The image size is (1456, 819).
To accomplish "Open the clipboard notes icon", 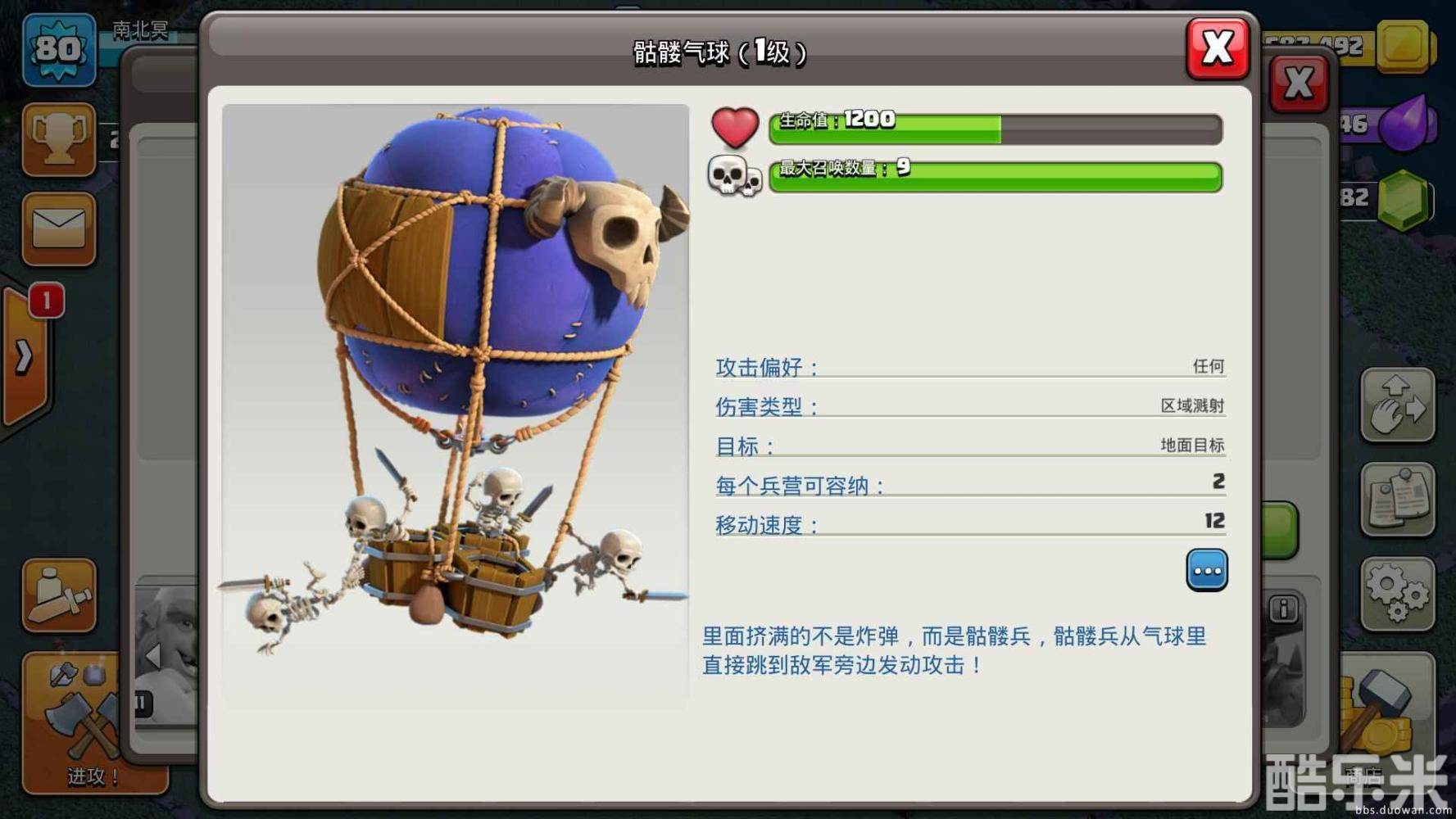I will tap(1398, 499).
